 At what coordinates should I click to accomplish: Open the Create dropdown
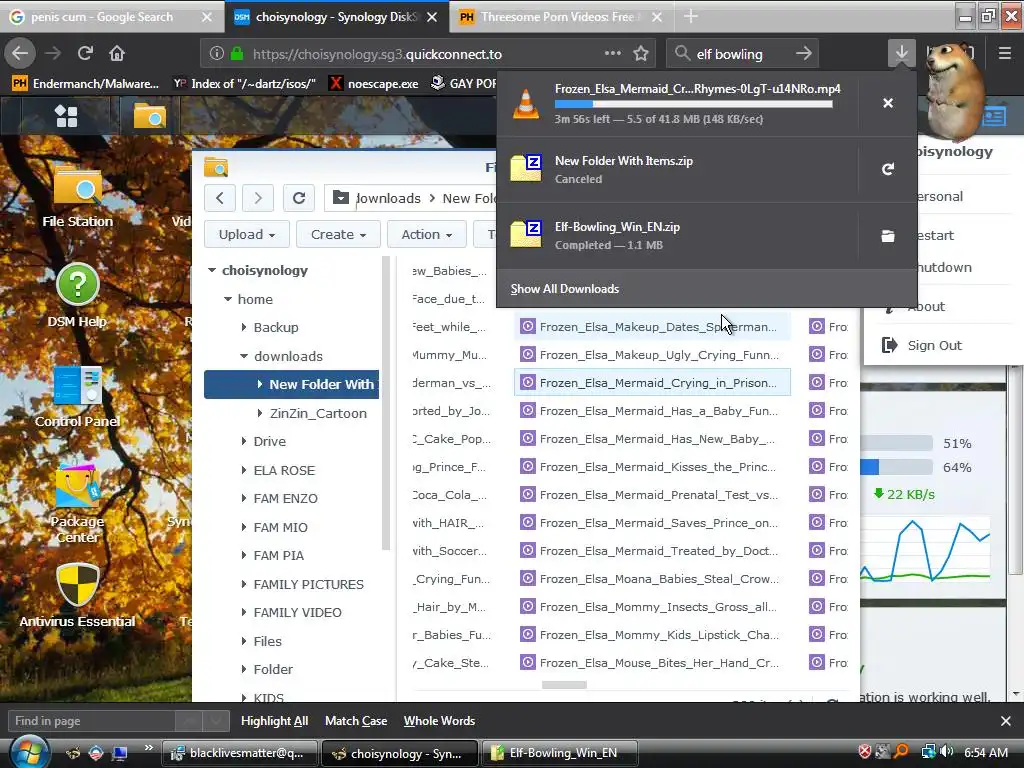pos(338,234)
